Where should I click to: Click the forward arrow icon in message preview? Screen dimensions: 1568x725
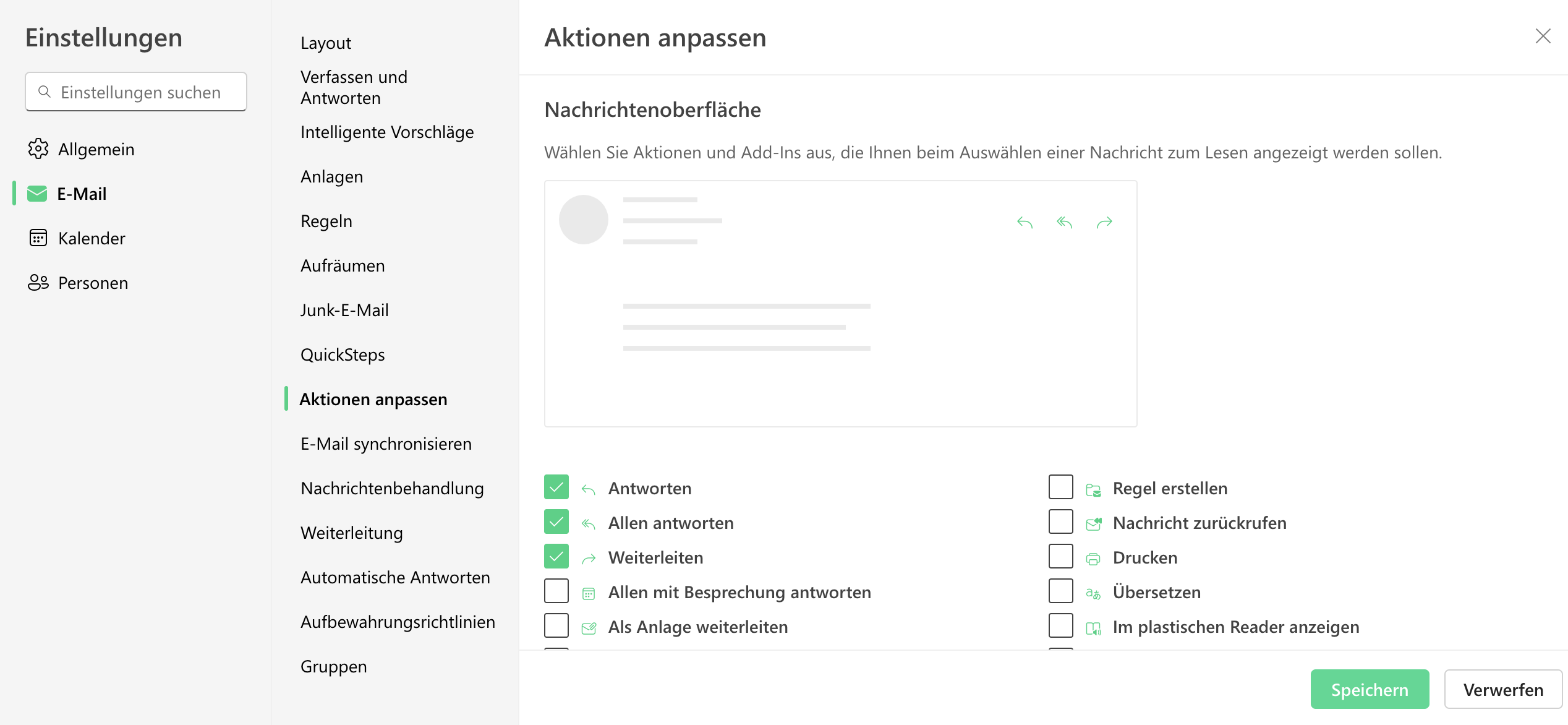click(1104, 222)
